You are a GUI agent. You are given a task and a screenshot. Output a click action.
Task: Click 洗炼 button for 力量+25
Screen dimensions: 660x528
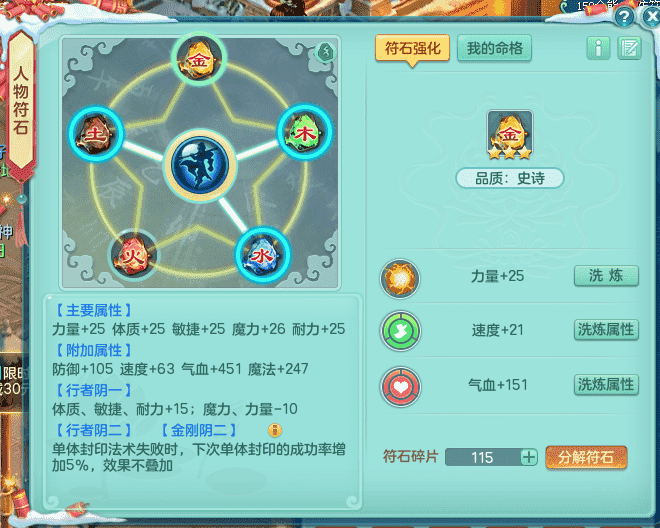(x=606, y=276)
